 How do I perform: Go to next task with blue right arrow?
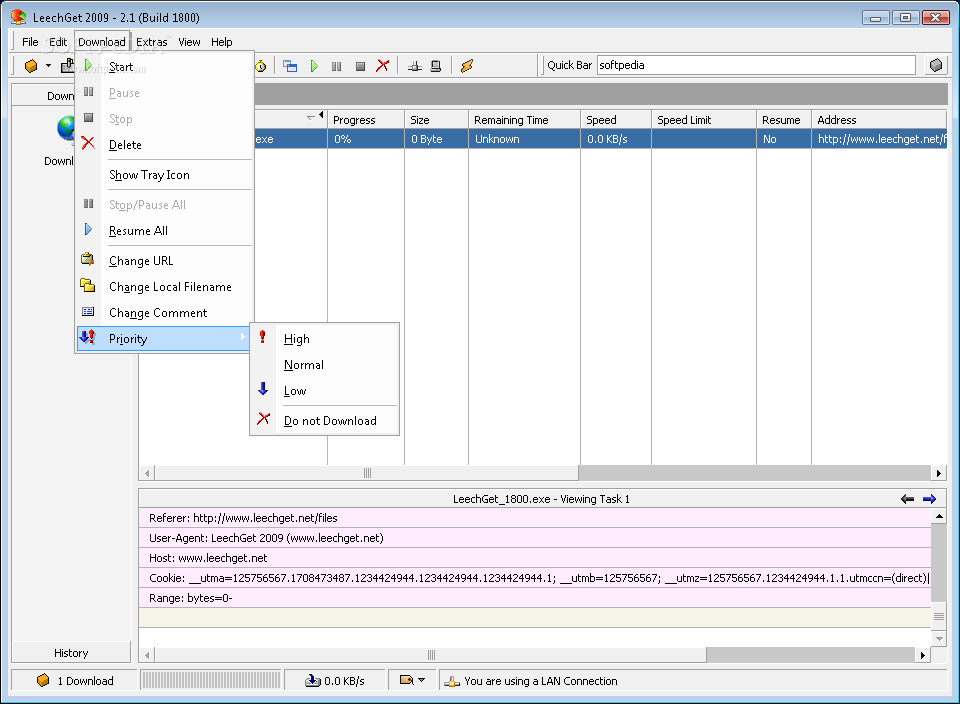(x=929, y=499)
